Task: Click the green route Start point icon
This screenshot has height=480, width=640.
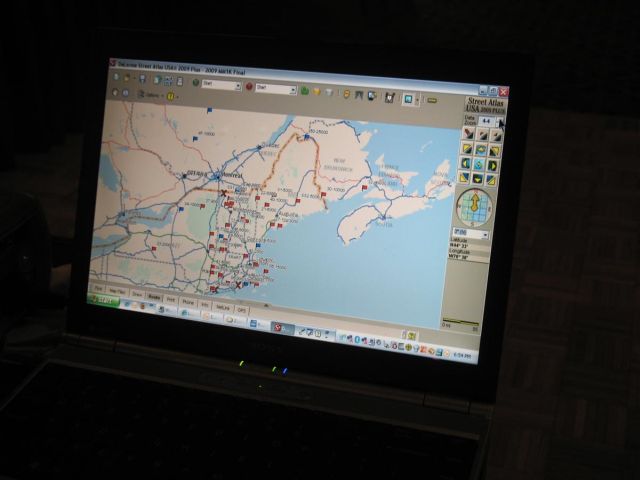Action: point(196,83)
